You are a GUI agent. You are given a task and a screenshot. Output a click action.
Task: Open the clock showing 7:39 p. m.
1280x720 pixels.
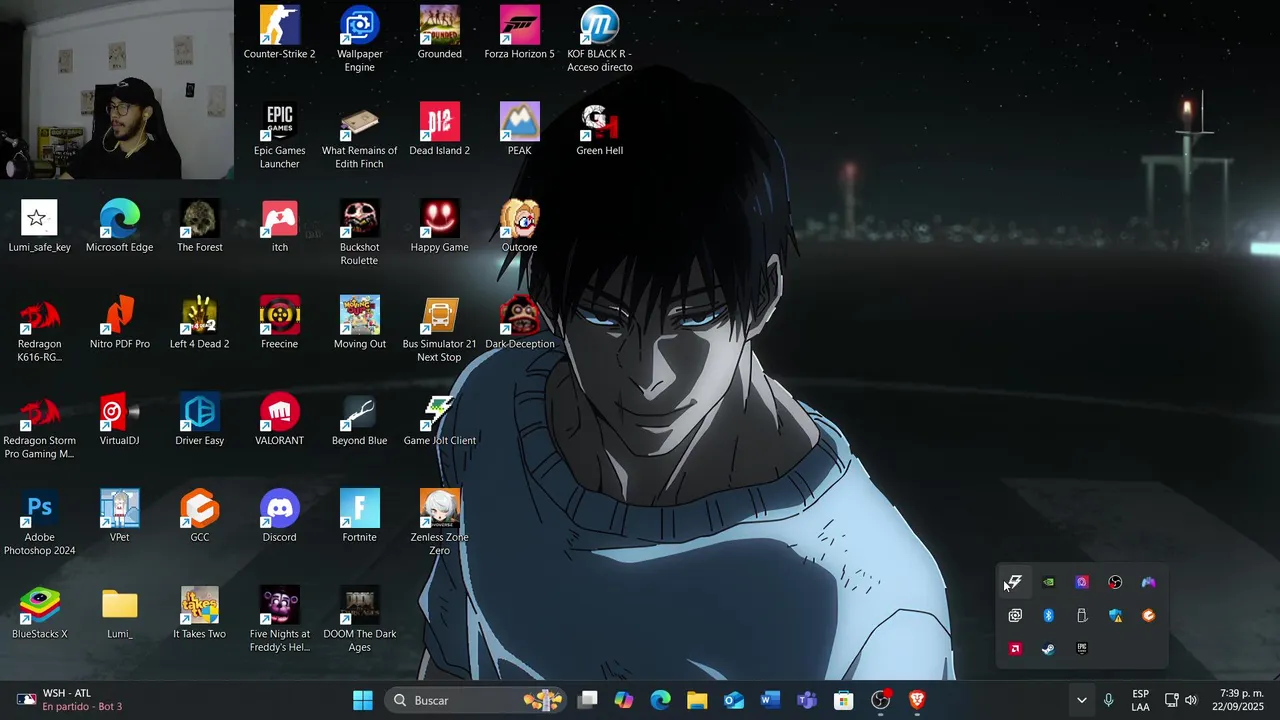click(1238, 700)
